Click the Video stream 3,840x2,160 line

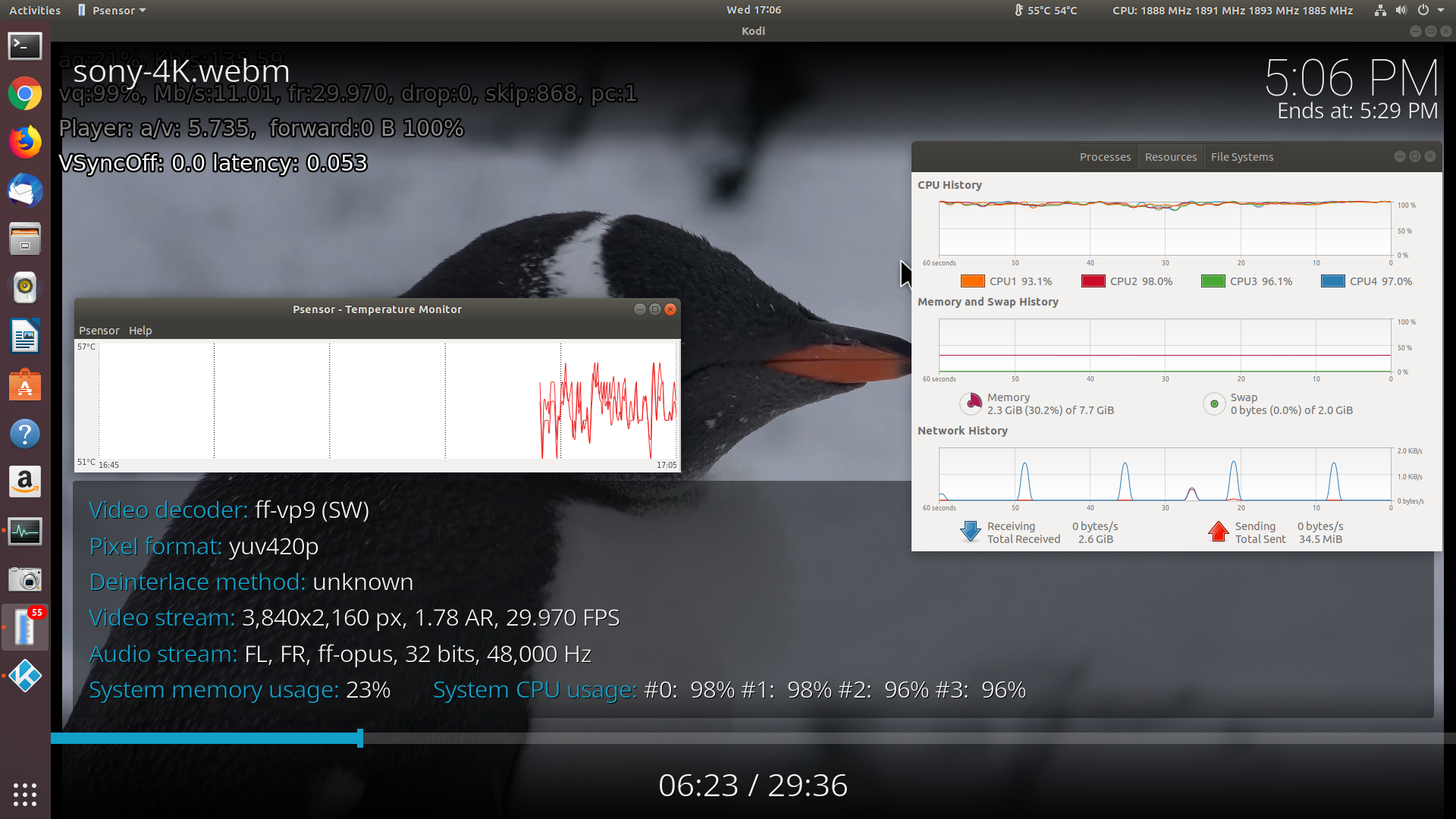354,618
